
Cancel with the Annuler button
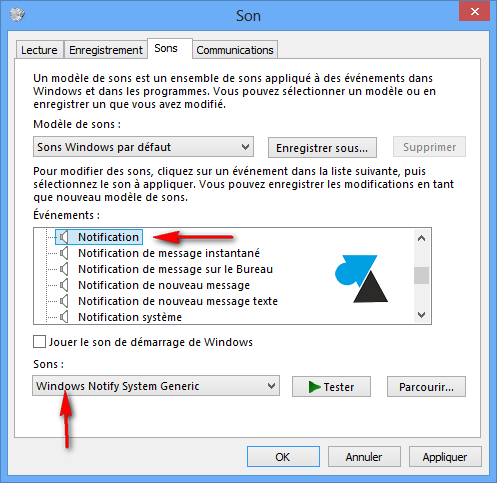364,457
